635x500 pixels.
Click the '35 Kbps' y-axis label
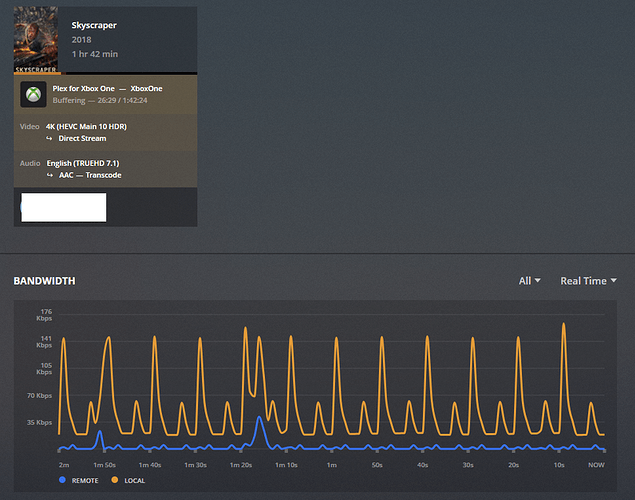click(39, 422)
